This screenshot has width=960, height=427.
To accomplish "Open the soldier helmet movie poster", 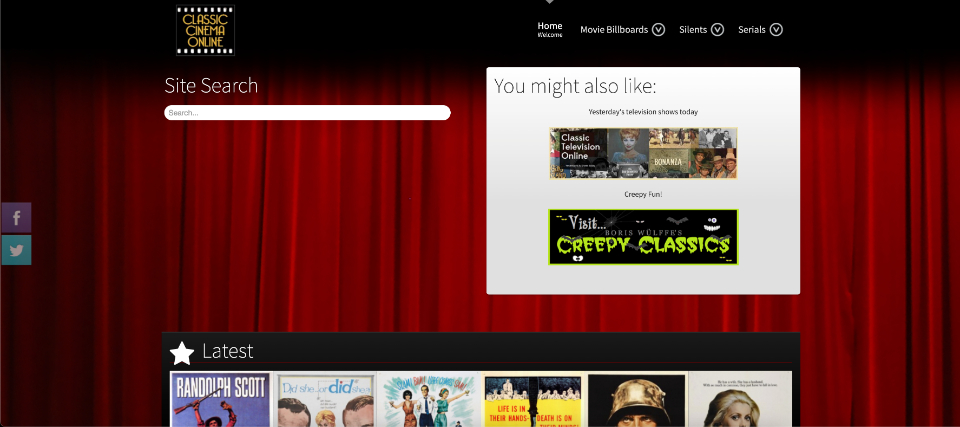I will (637, 399).
